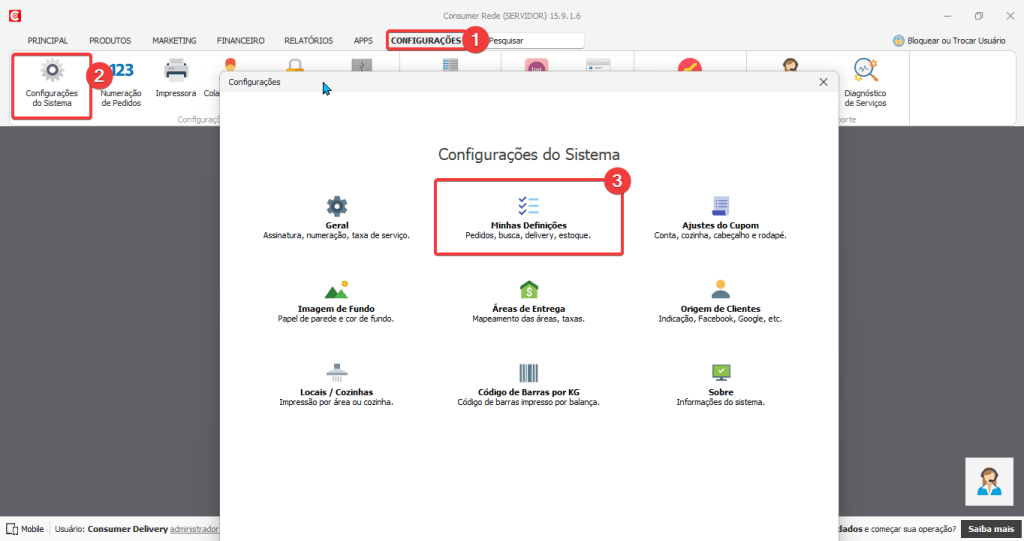Open Locais / Cozinhas settings

point(336,374)
